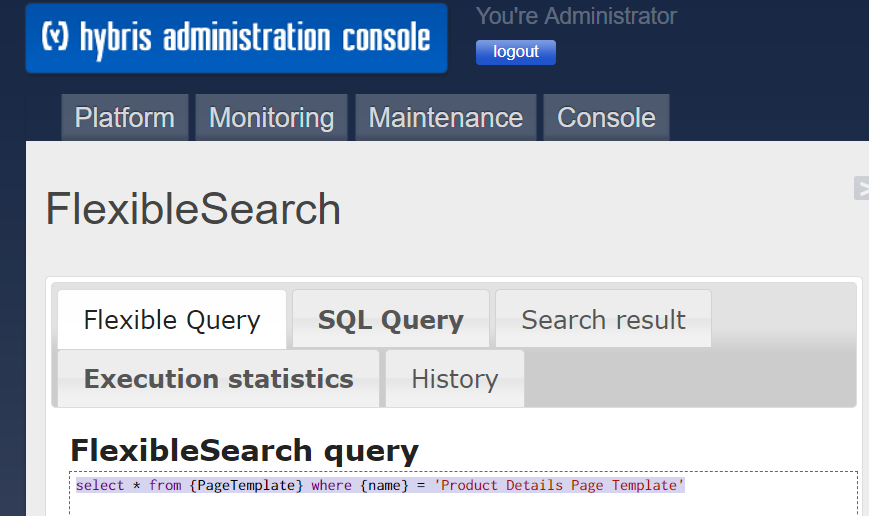Open the Console menu
Image resolution: width=869 pixels, height=516 pixels.
tap(606, 117)
